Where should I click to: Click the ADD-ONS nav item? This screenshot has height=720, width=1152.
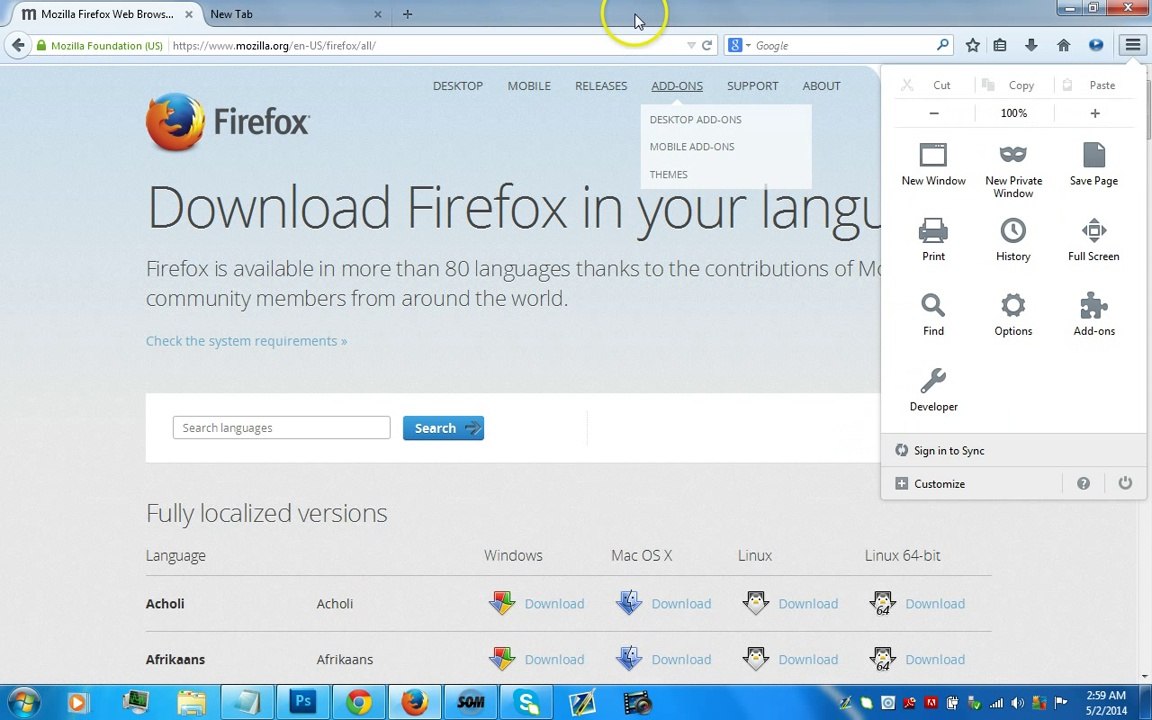[677, 86]
